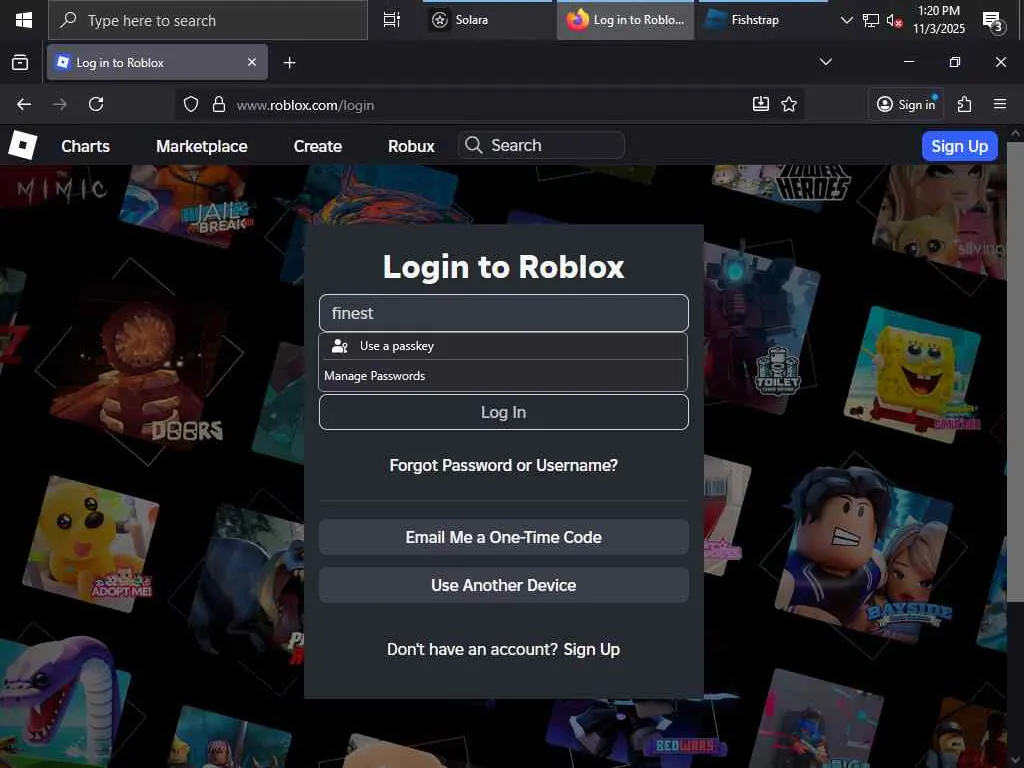
Task: List all tabs dropdown arrow
Action: tap(825, 62)
